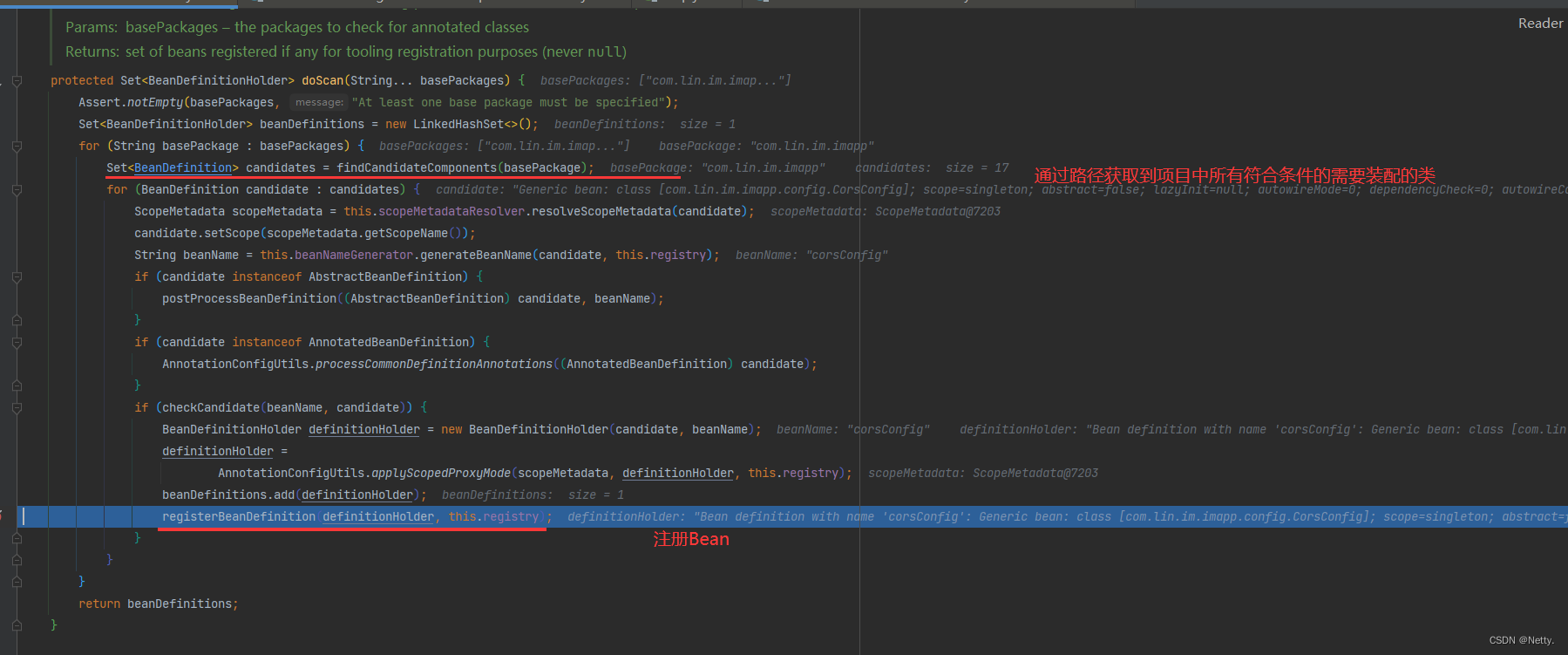Click 'beanName: "corsConfig"' hint on generateBeanName line

pyautogui.click(x=811, y=255)
